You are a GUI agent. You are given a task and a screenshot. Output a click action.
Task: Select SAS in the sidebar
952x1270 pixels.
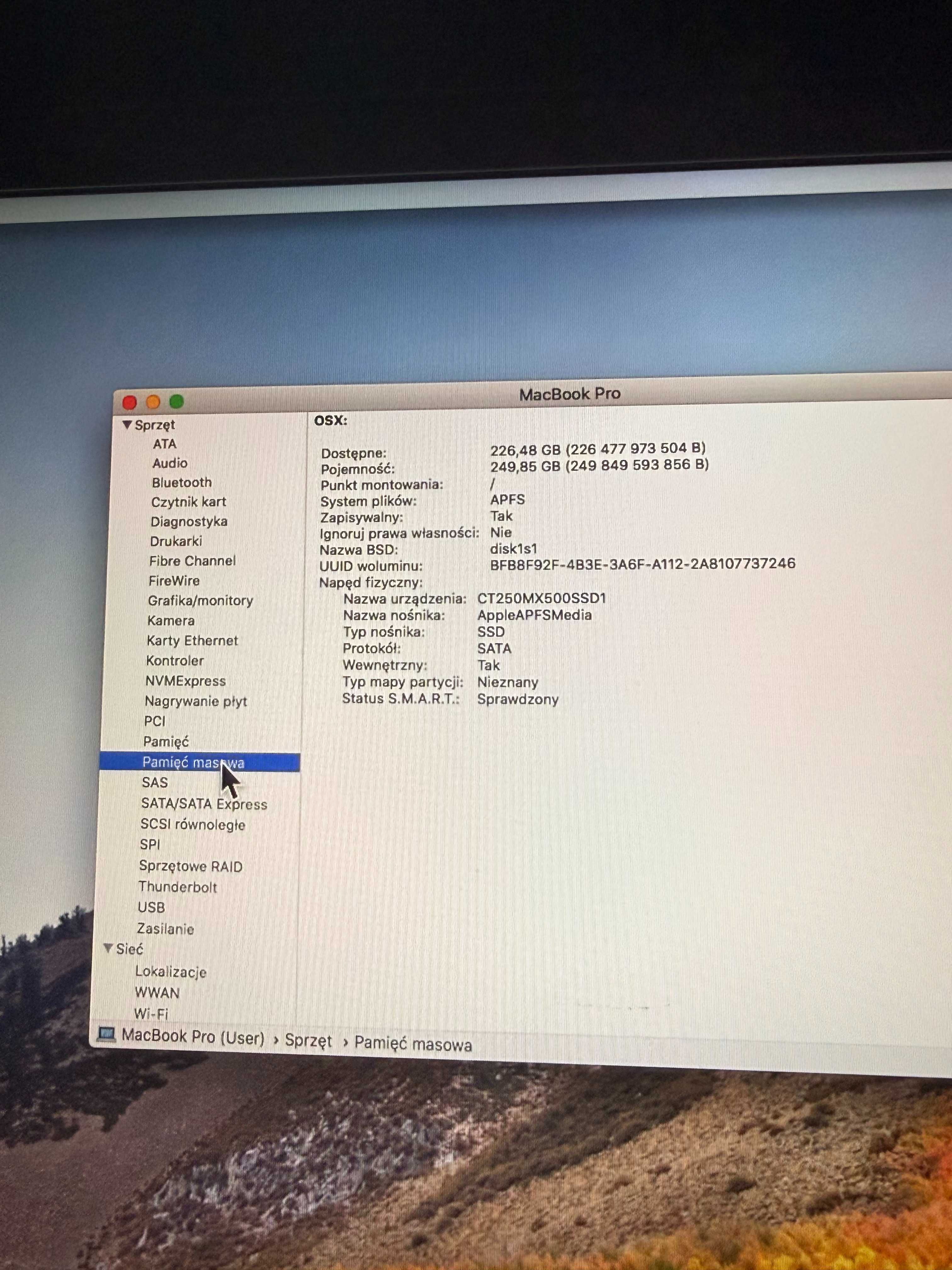tap(154, 782)
